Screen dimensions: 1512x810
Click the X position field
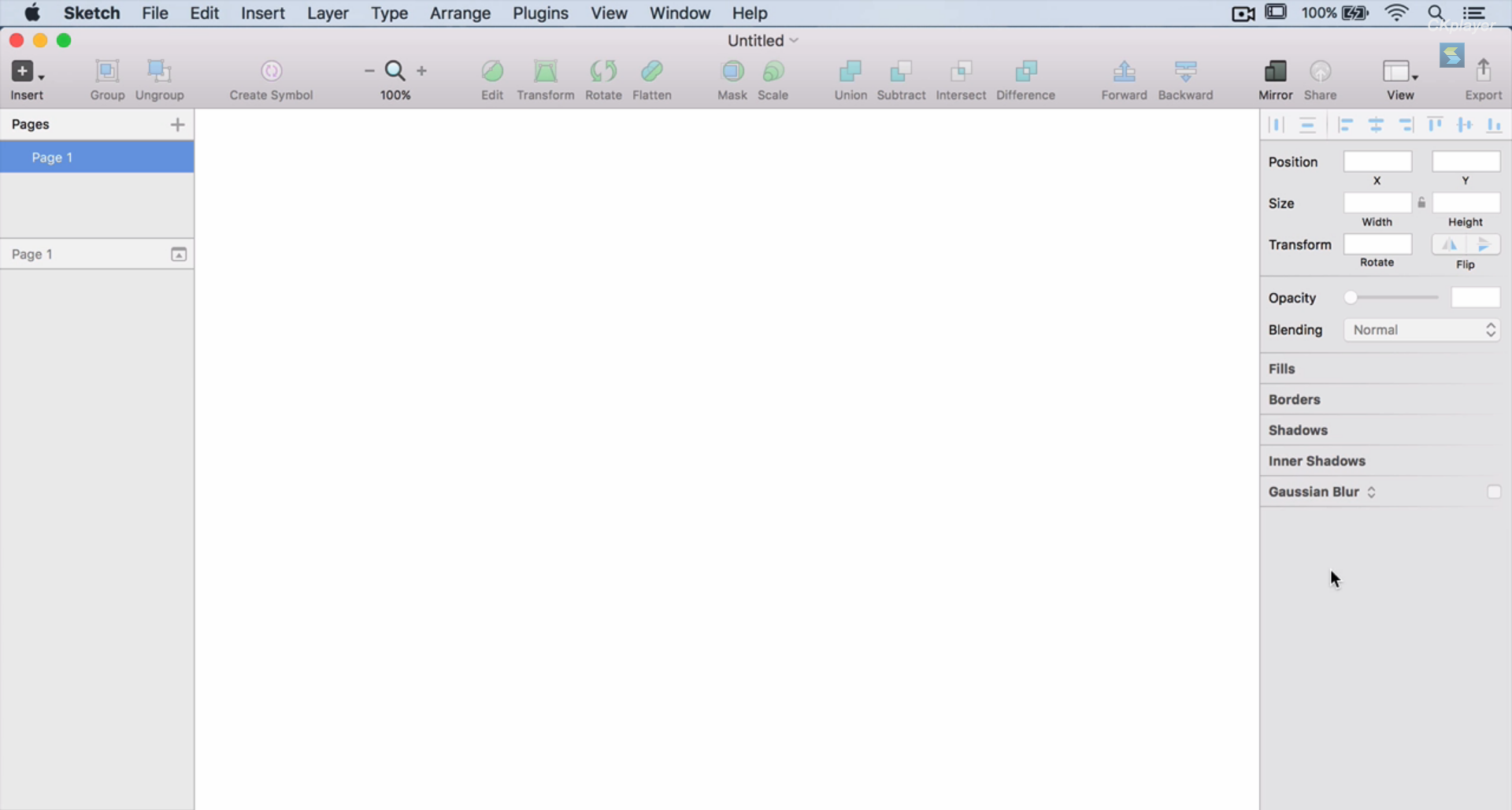pos(1377,162)
